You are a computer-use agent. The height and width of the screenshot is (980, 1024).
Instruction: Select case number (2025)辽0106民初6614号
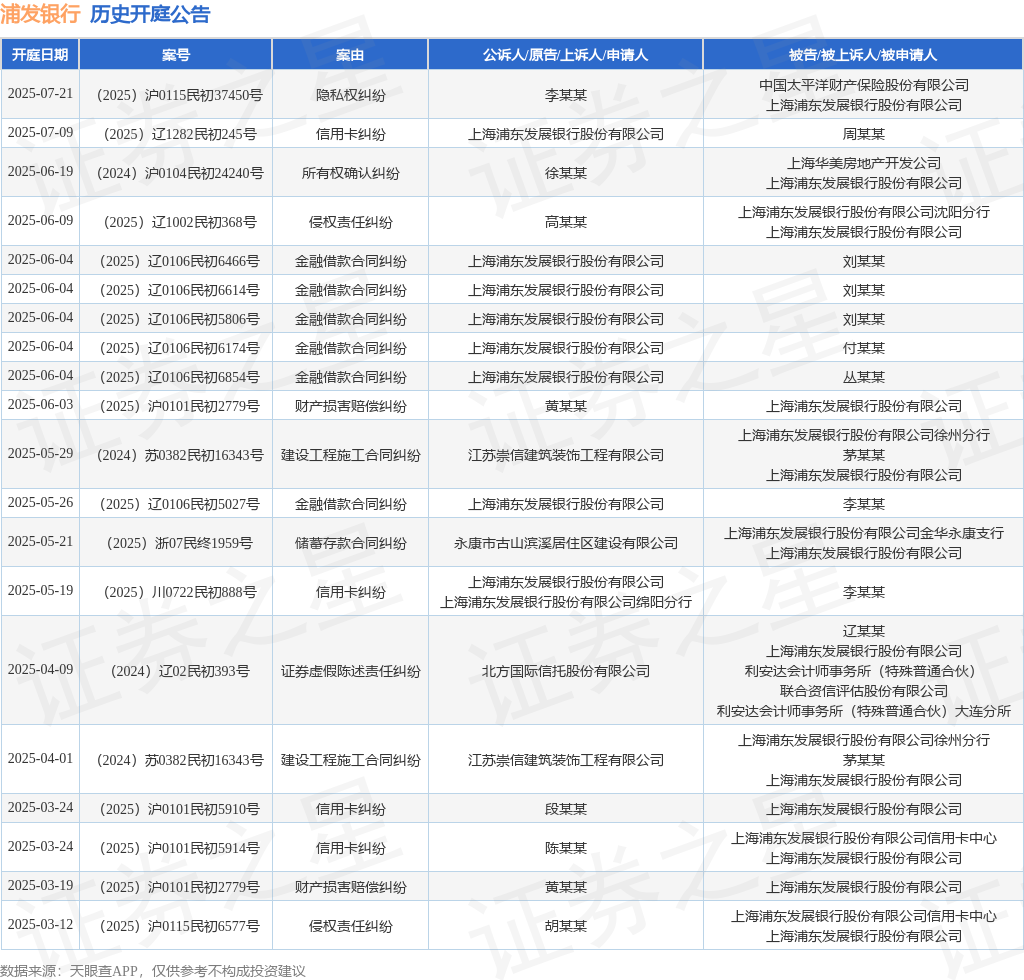coord(180,291)
